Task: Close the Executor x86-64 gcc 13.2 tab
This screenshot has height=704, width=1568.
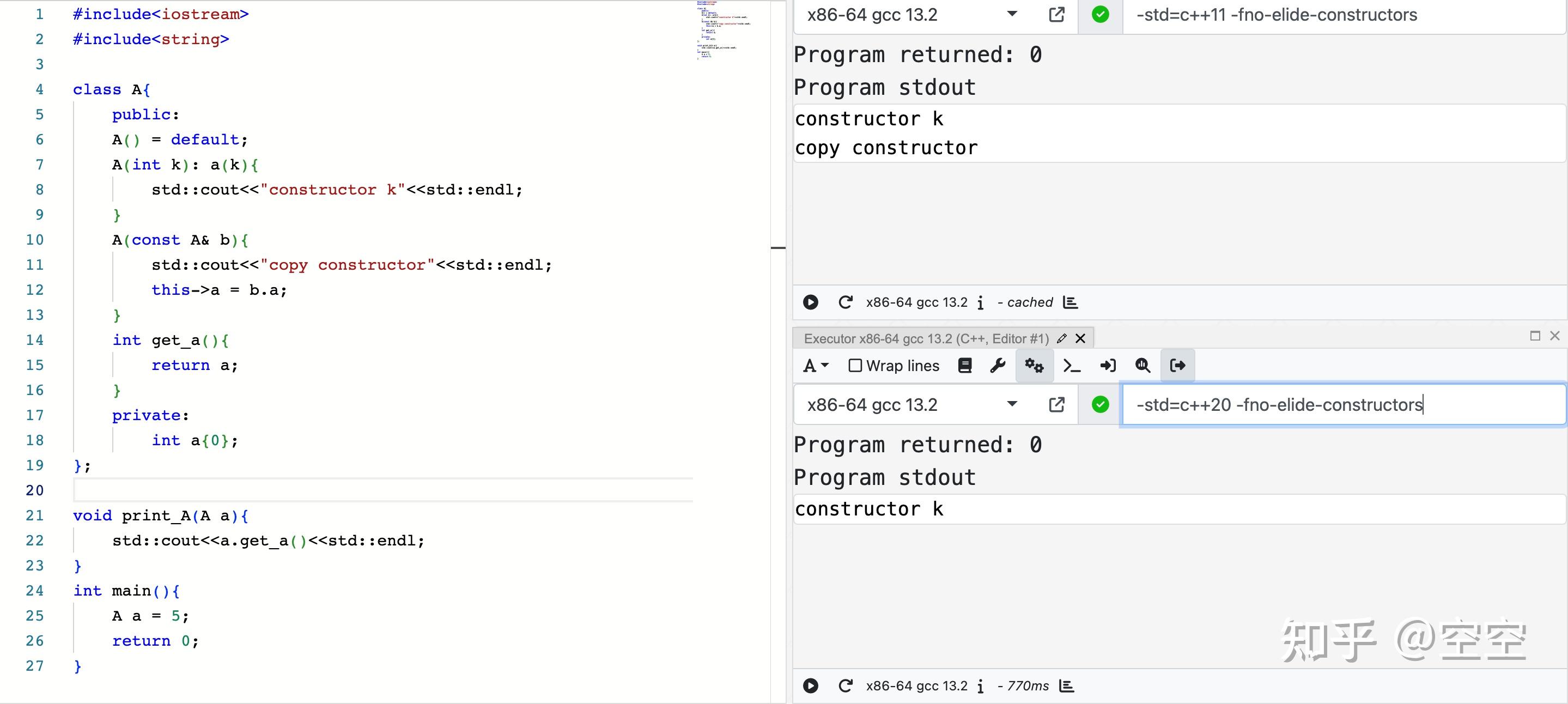Action: point(1080,338)
